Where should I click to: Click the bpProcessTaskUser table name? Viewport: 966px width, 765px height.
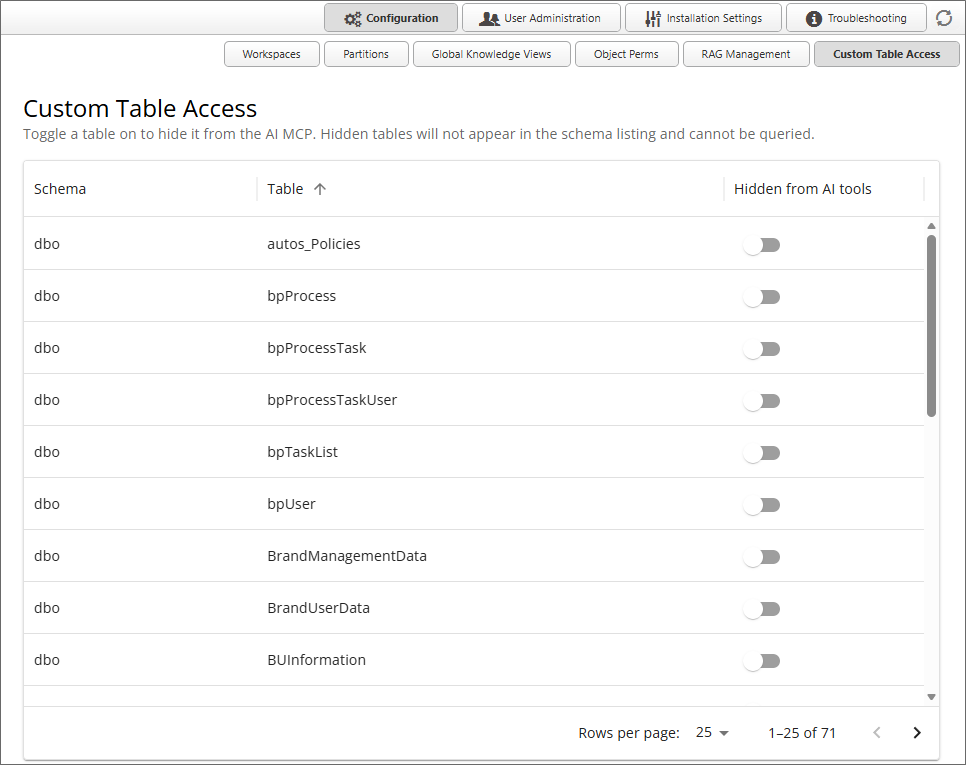click(332, 400)
